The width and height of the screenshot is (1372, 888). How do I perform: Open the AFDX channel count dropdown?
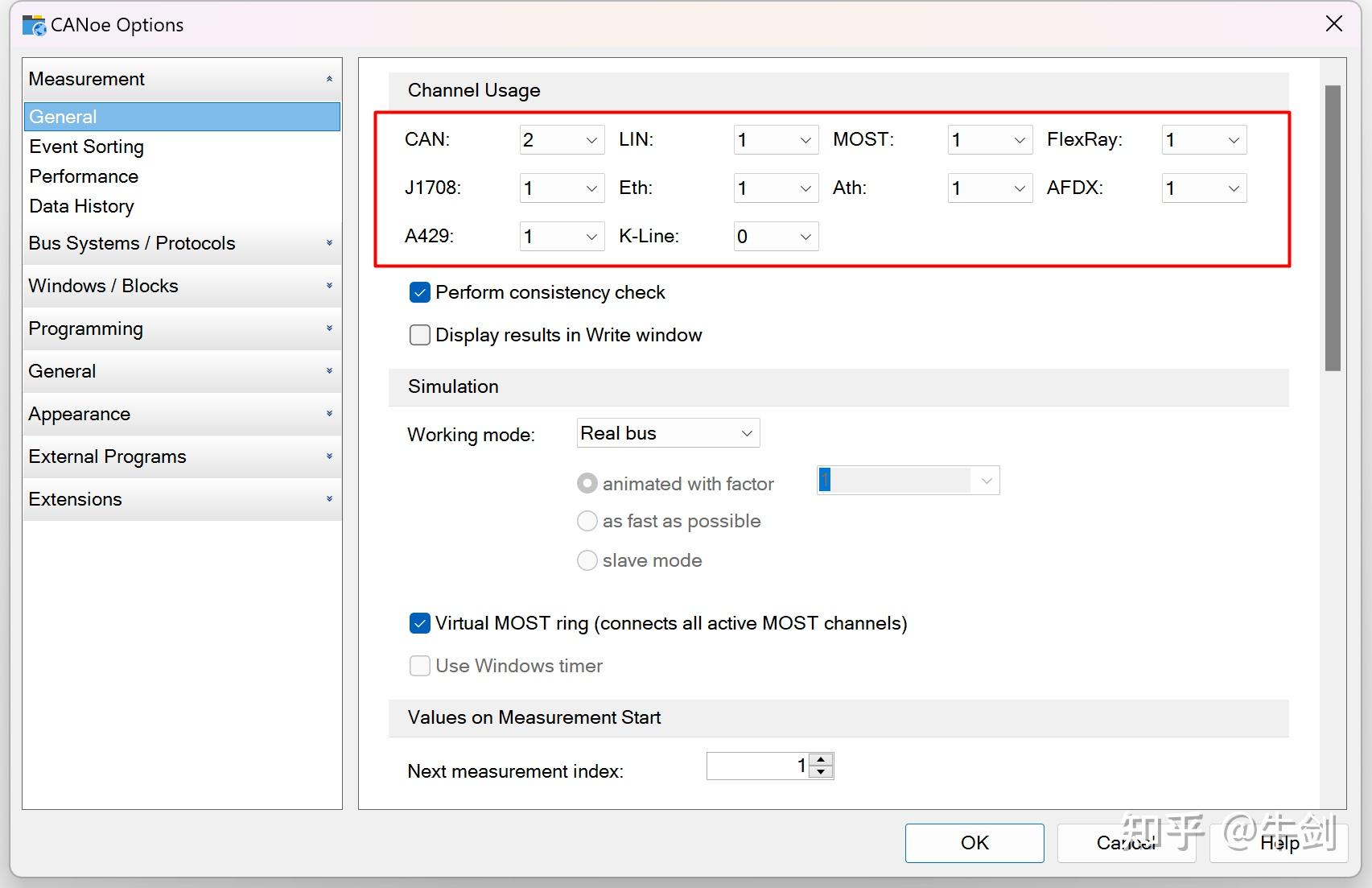click(x=1204, y=188)
